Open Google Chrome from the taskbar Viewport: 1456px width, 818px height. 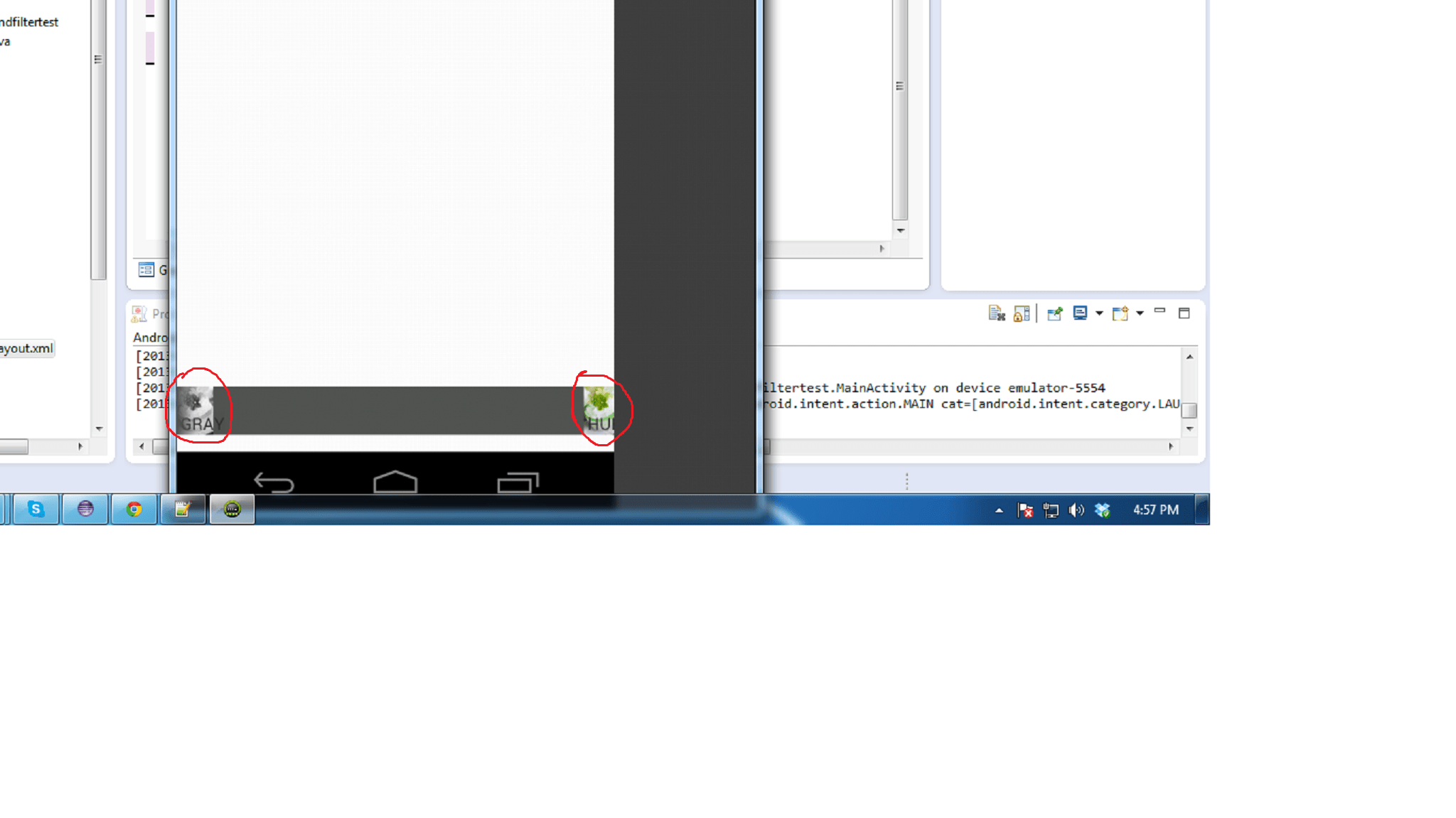pyautogui.click(x=134, y=509)
